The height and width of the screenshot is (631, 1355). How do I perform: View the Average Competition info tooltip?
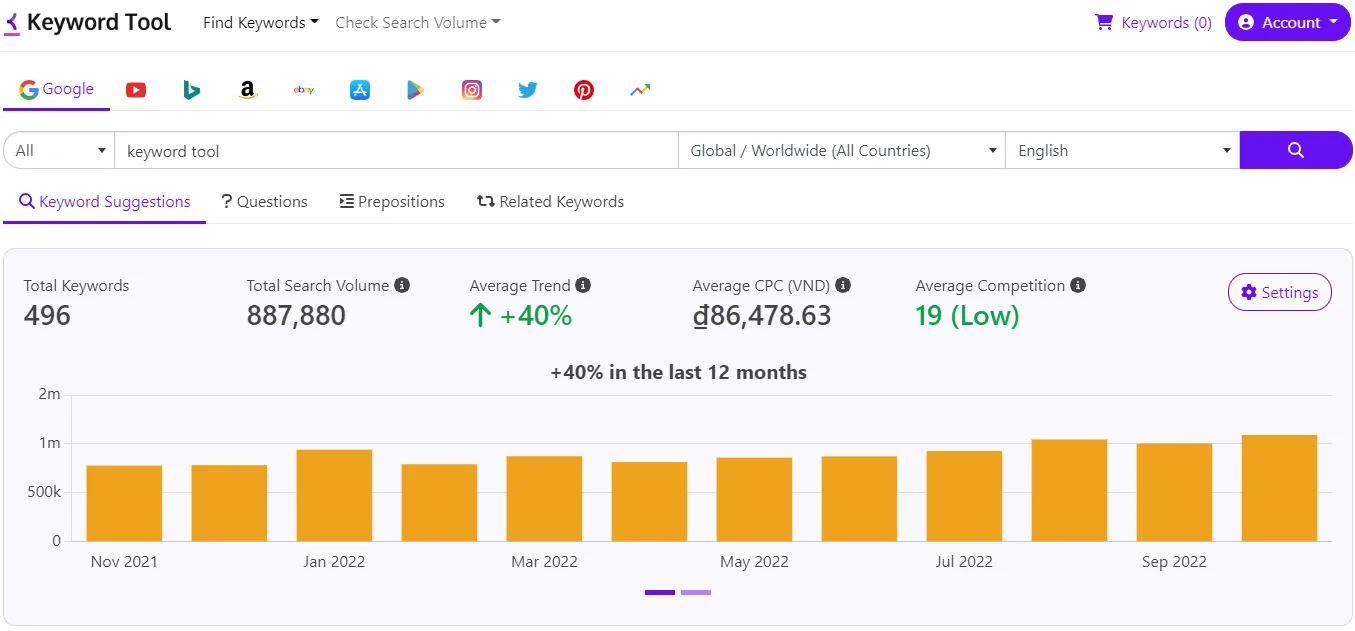point(1078,285)
